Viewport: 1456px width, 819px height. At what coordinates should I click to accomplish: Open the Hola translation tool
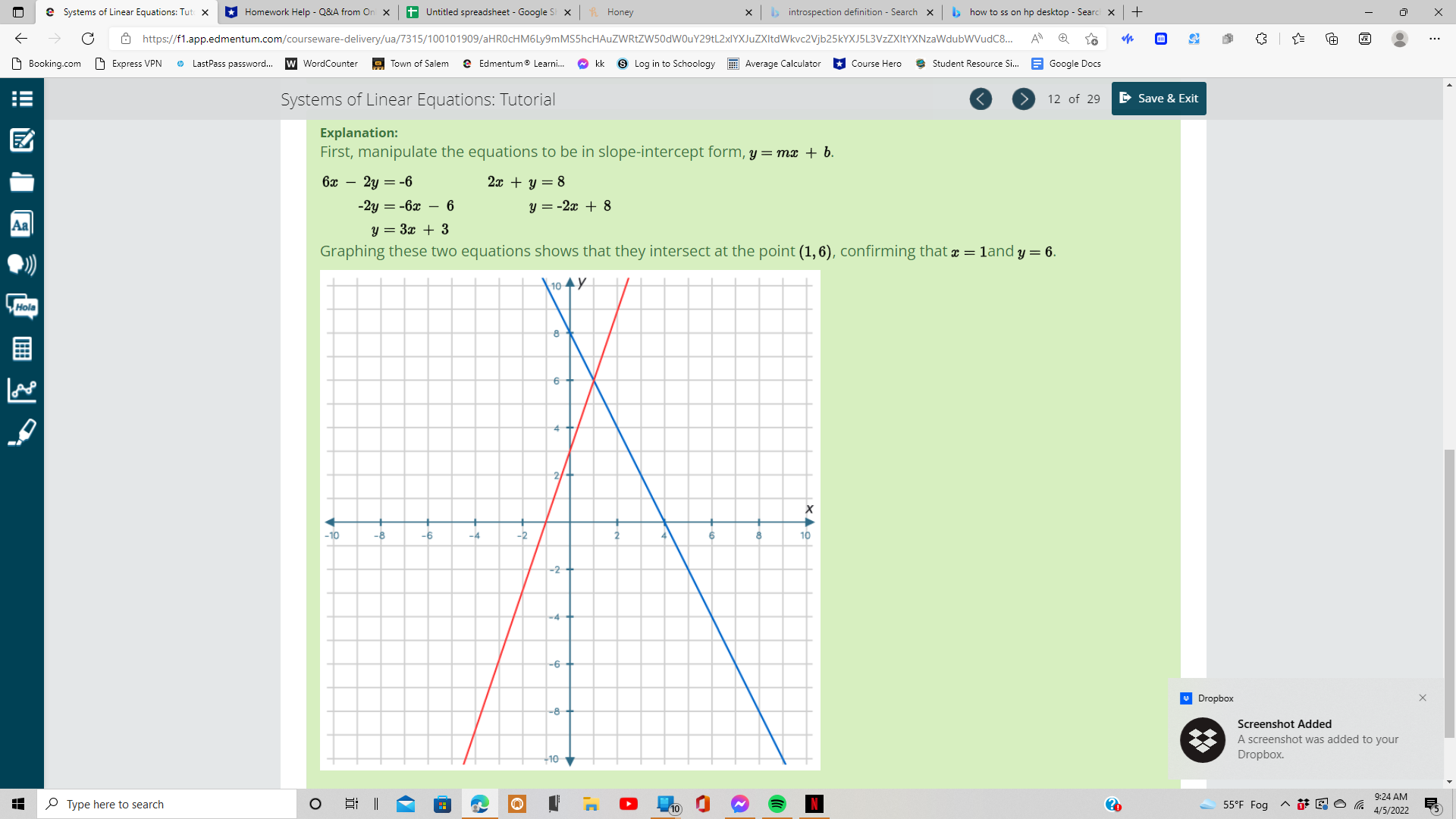pos(22,306)
